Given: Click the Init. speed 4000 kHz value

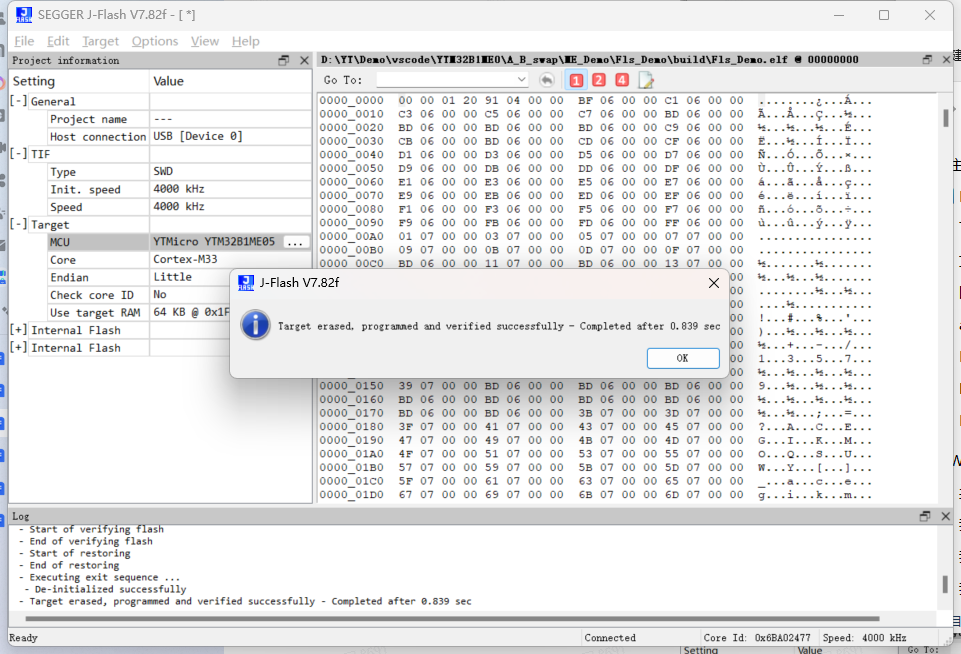Looking at the screenshot, I should click(179, 189).
